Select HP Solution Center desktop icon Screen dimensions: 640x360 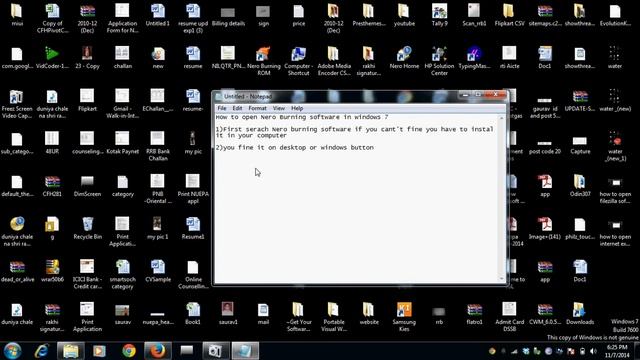pos(439,61)
